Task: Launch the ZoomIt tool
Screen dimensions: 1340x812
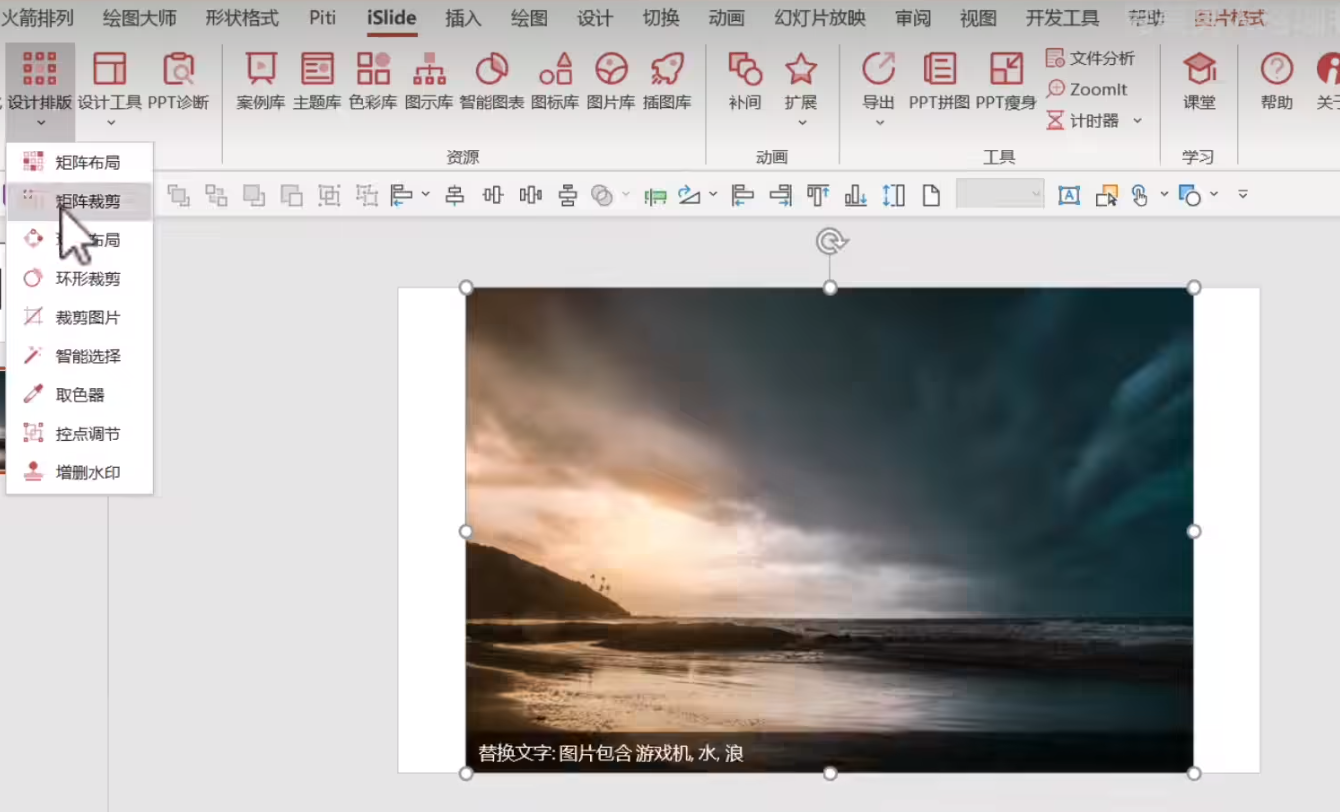Action: pyautogui.click(x=1086, y=89)
